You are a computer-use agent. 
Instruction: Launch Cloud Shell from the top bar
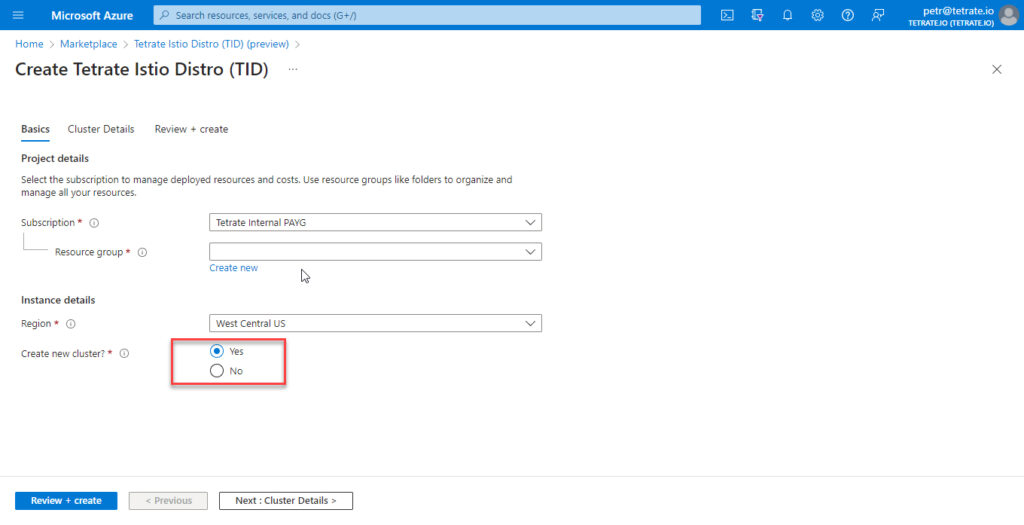[x=728, y=15]
